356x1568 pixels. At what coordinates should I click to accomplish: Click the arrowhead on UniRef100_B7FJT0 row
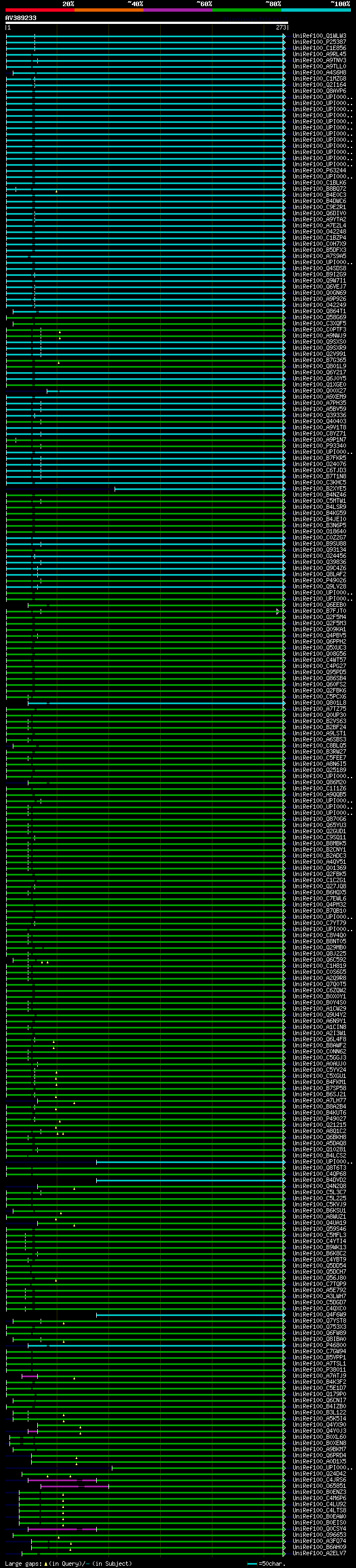pyautogui.click(x=278, y=611)
